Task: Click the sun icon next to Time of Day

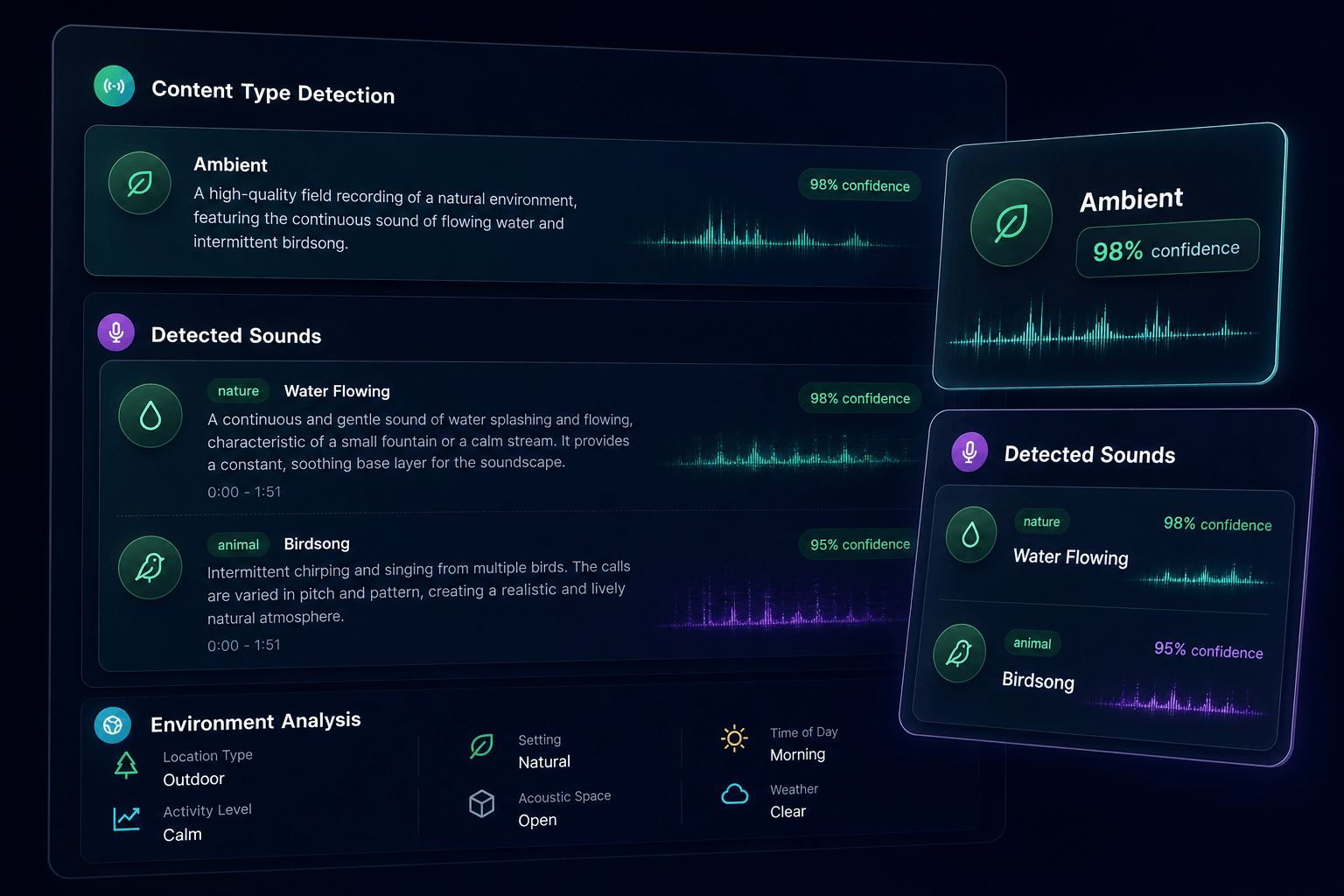Action: (x=734, y=739)
